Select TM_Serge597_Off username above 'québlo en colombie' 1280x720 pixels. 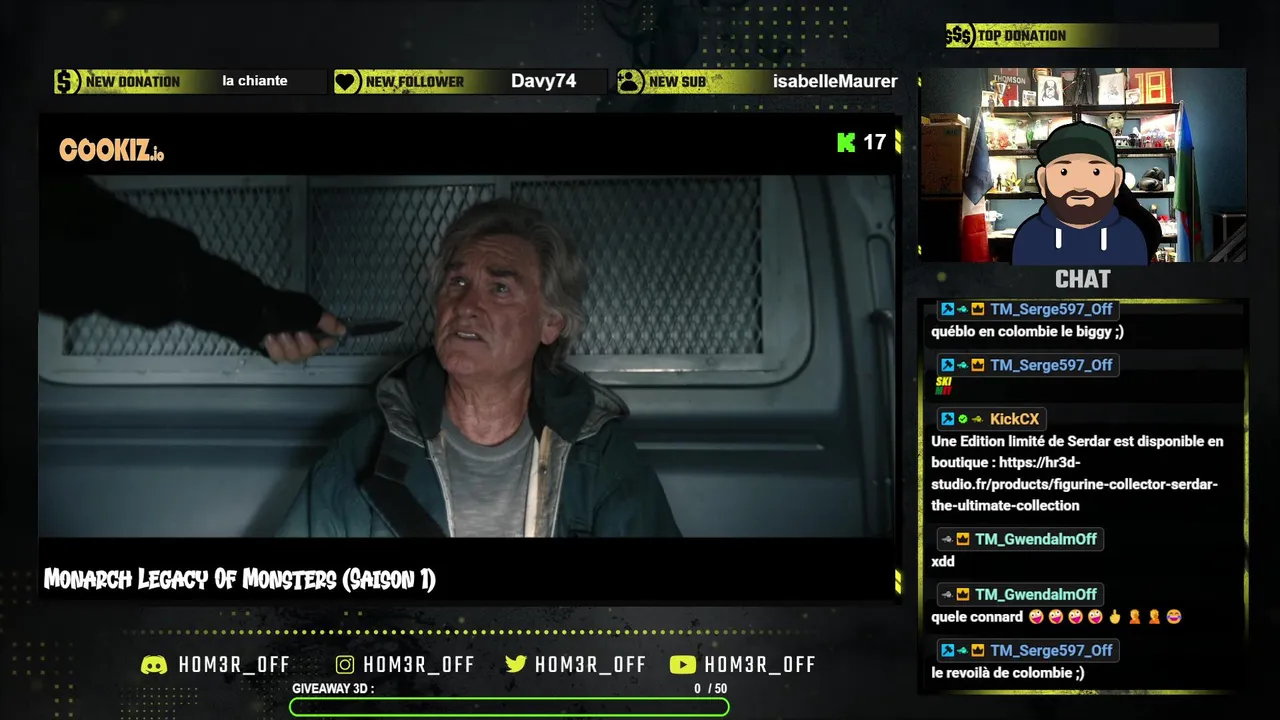pyautogui.click(x=1051, y=309)
